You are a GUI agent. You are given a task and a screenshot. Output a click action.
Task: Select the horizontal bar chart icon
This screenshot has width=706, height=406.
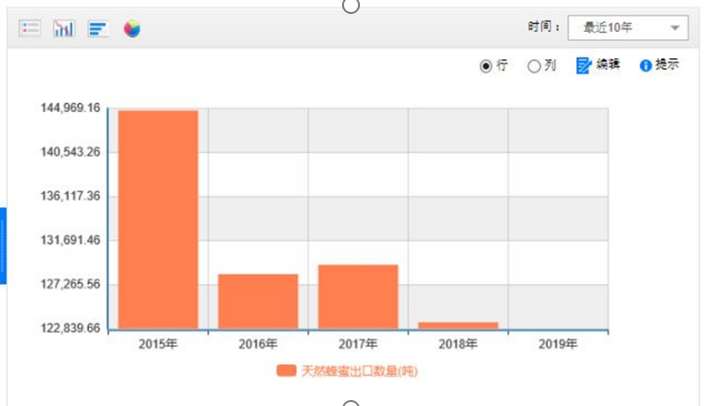(98, 29)
